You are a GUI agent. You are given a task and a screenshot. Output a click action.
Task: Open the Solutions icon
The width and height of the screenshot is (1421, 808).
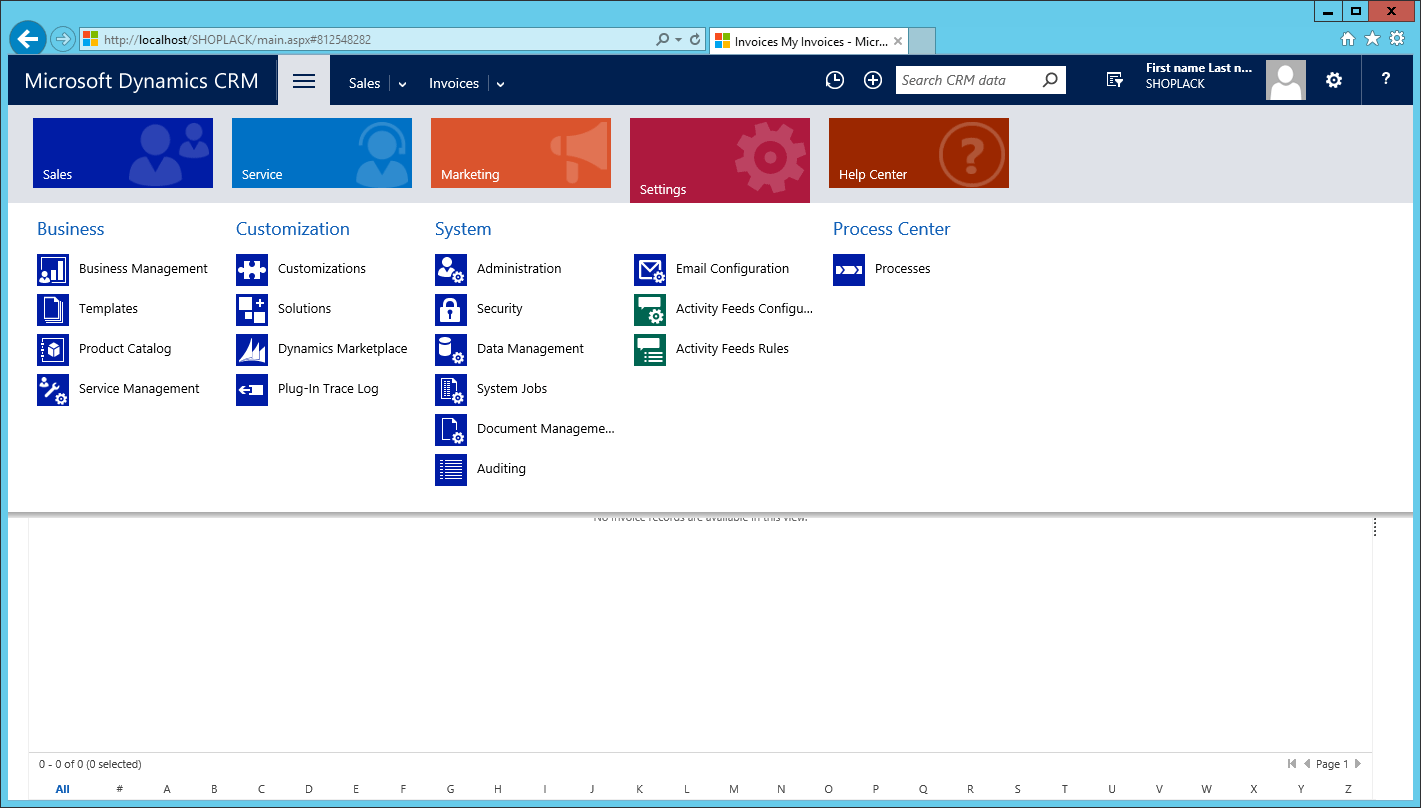252,309
